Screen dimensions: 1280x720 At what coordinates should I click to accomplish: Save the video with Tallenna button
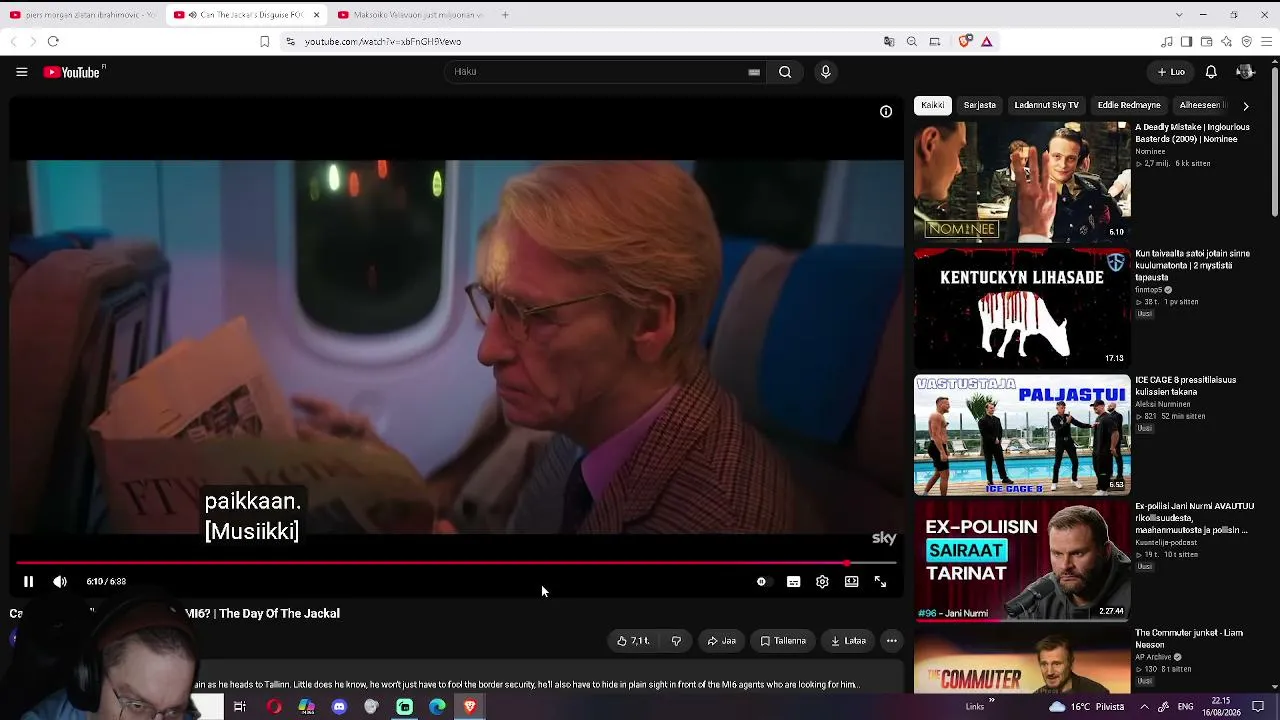tap(783, 641)
